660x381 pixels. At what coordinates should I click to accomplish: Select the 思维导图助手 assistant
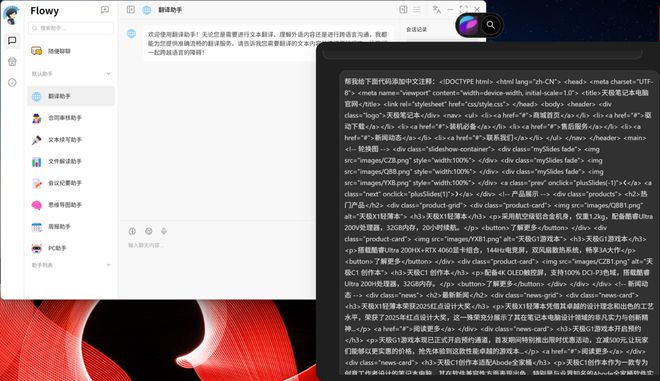tap(71, 205)
